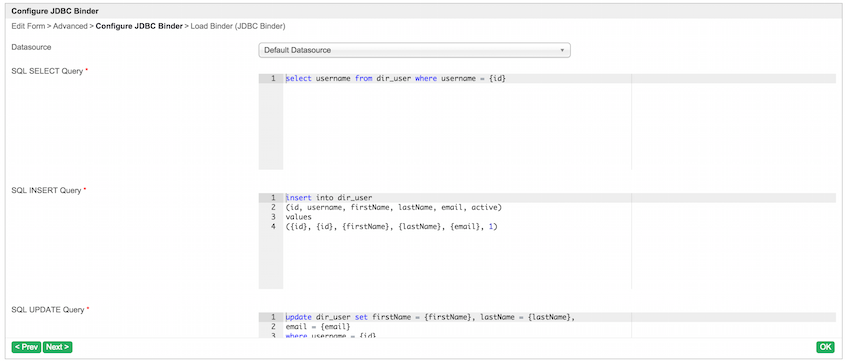Viewport: 845px width, 361px height.
Task: Click the 'SQL INSERT Query' label
Action: [46, 191]
